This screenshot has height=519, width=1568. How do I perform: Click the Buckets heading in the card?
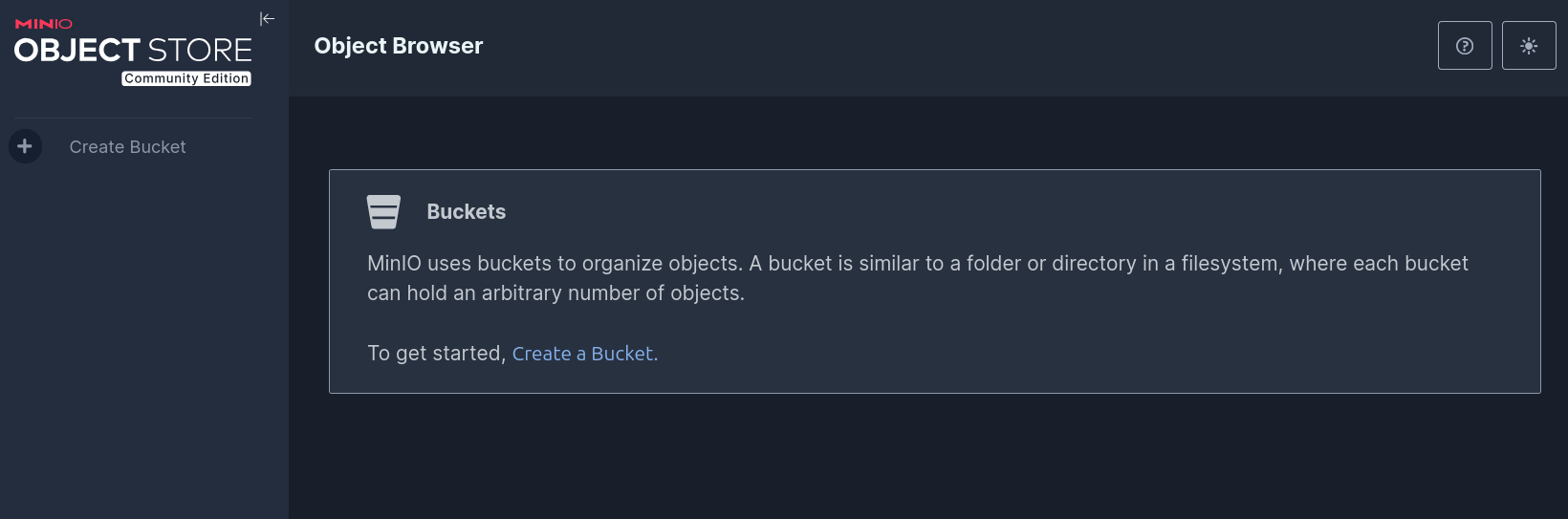(466, 212)
